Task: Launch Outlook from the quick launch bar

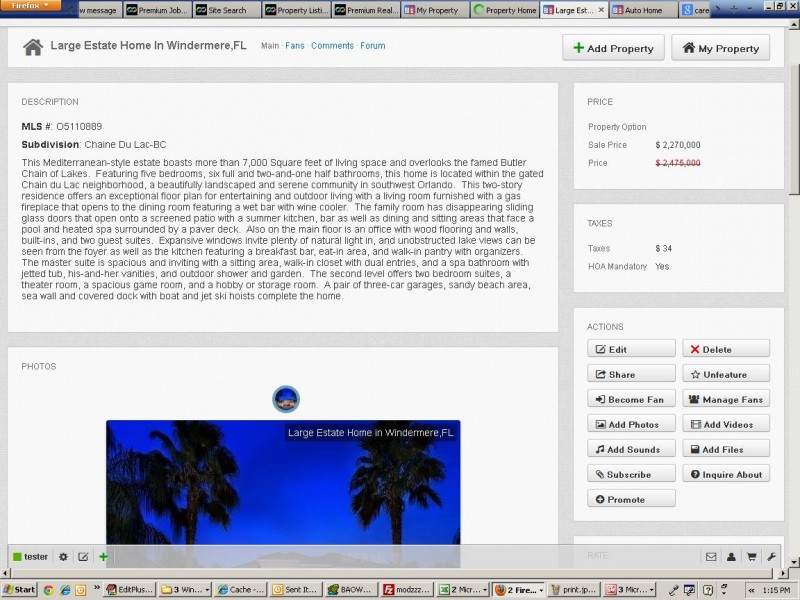Action: tap(81, 590)
